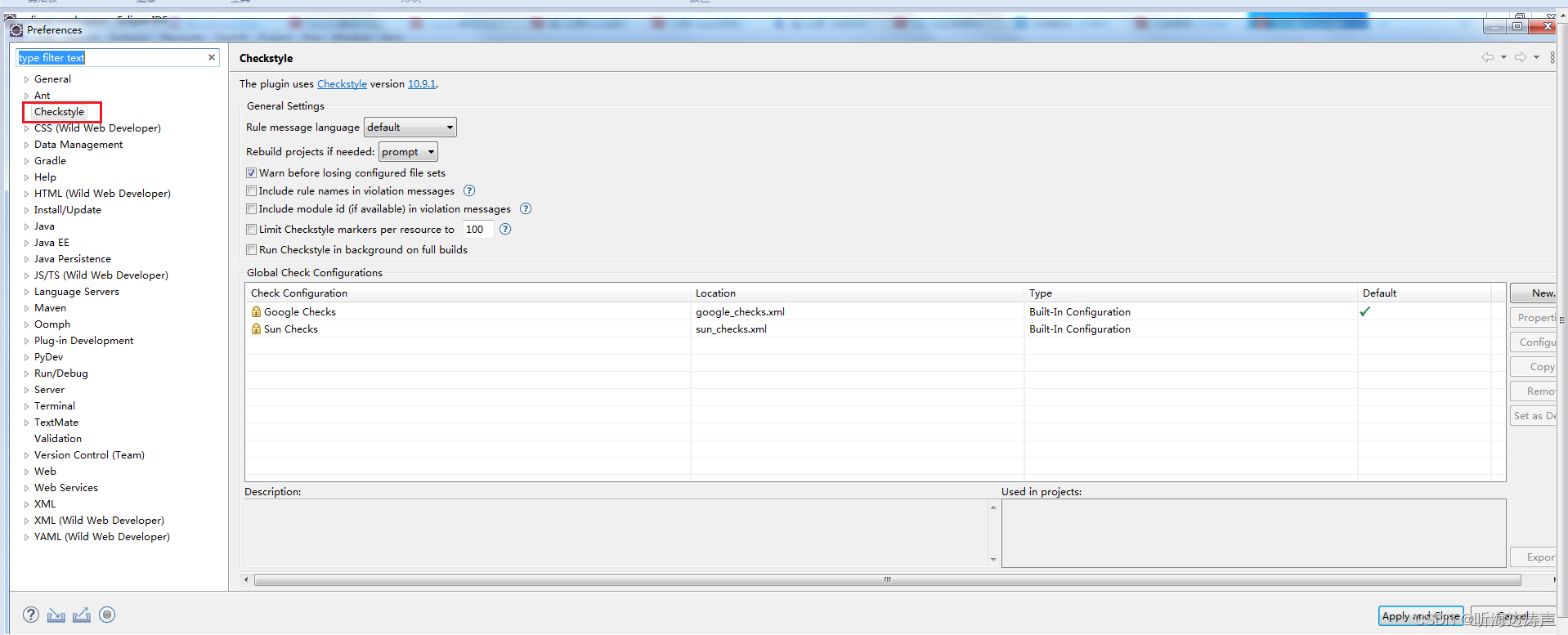Click the export preferences icon
1568x635 pixels.
click(82, 615)
